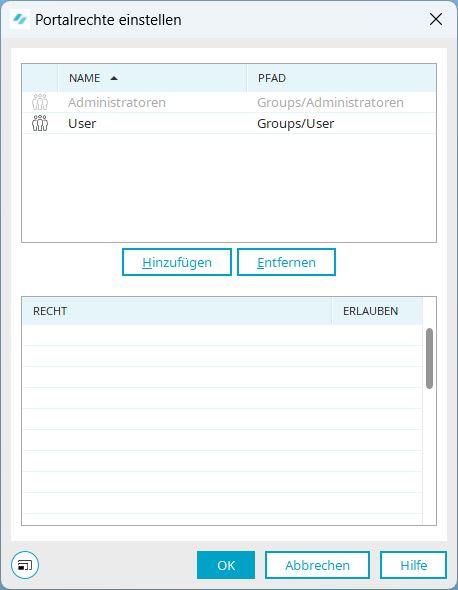This screenshot has height=590, width=458.
Task: Toggle the NAME column sort arrow
Action: click(114, 78)
